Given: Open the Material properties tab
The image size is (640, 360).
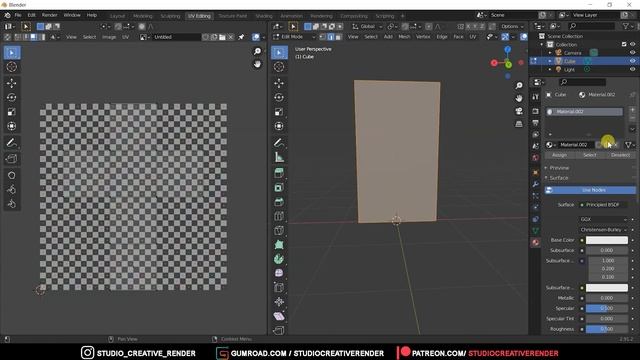Looking at the screenshot, I should tap(536, 242).
